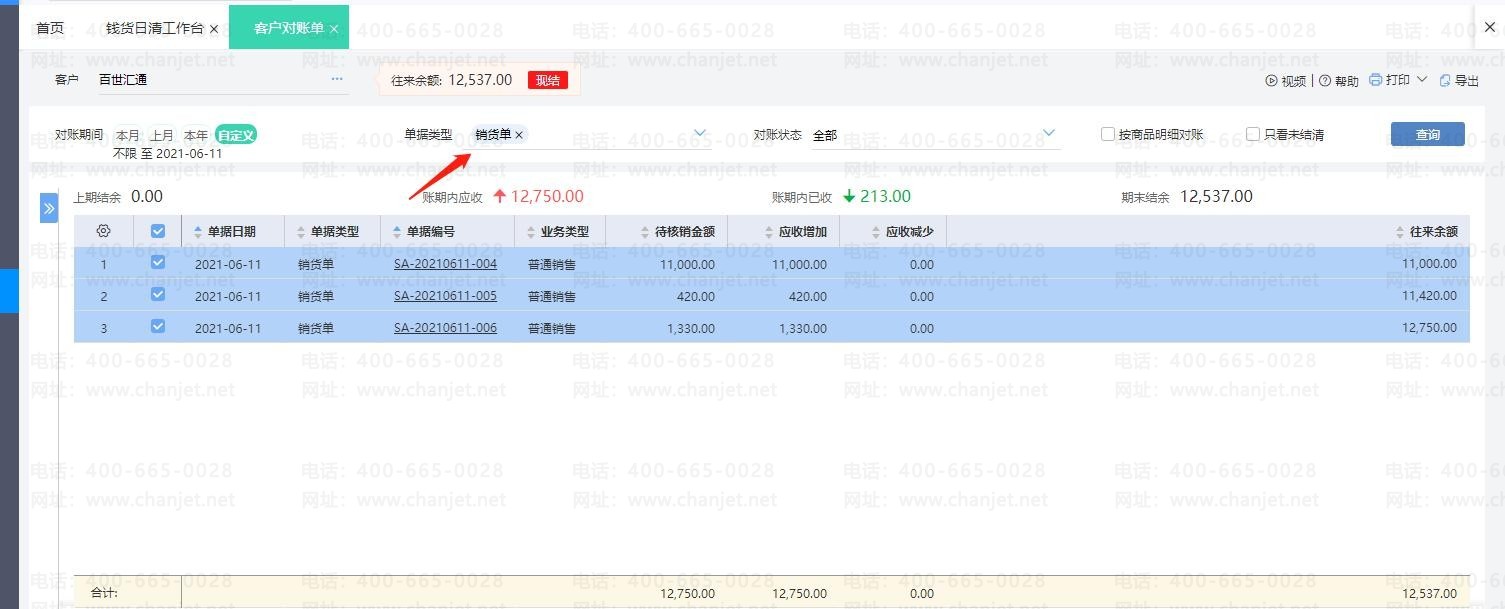
Task: Close the 钱货日清工作台 tab
Action: 214,29
